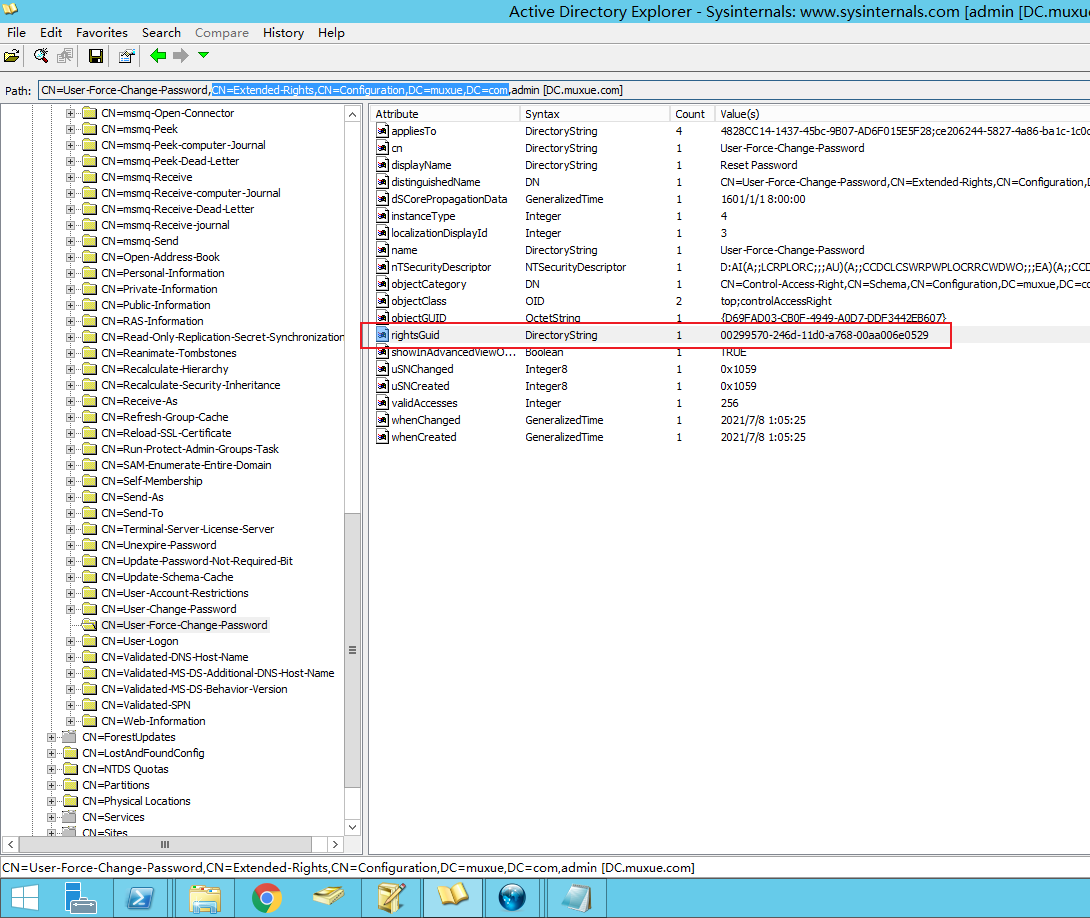The width and height of the screenshot is (1090, 918).
Task: Expand the CN=msmq-Open-Connector node
Action: pyautogui.click(x=70, y=113)
